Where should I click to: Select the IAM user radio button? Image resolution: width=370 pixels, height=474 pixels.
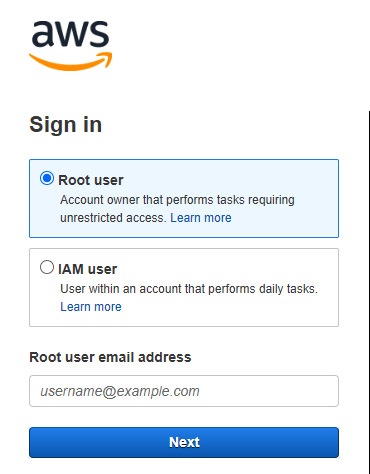click(x=47, y=267)
